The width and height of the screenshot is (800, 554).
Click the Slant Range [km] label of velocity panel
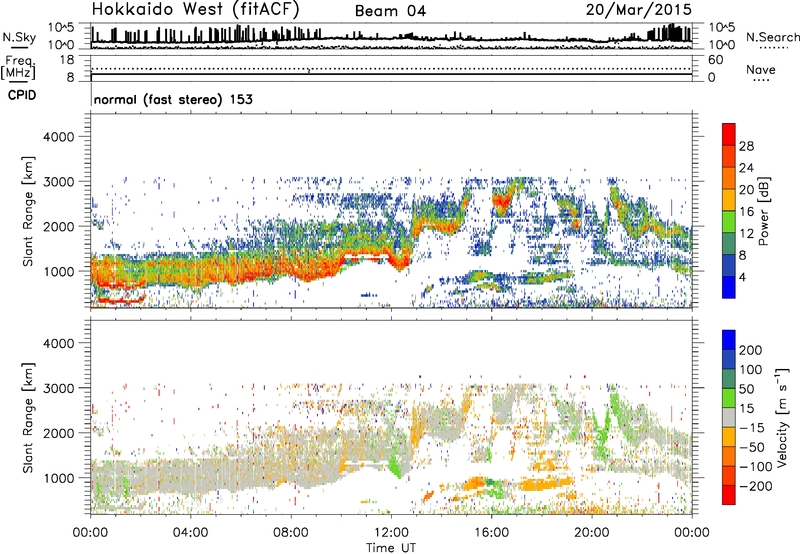point(28,417)
